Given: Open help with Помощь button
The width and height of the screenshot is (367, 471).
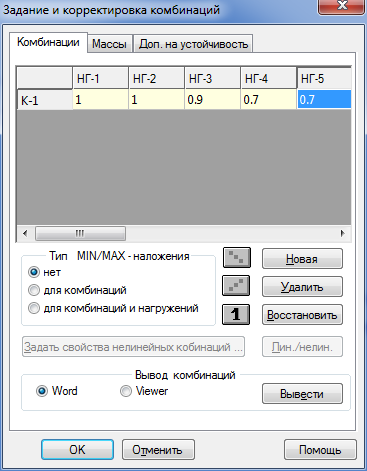Looking at the screenshot, I should click(x=320, y=450).
